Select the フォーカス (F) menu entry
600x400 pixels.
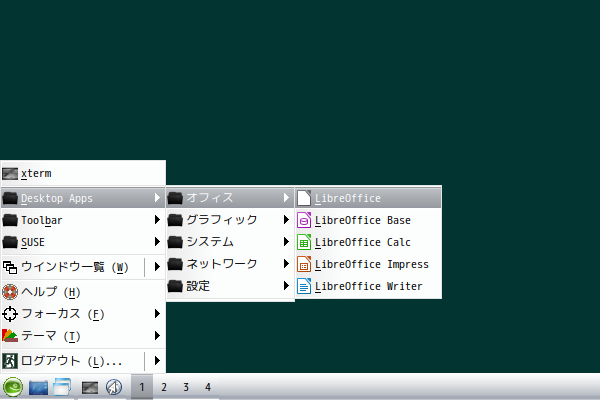point(83,314)
